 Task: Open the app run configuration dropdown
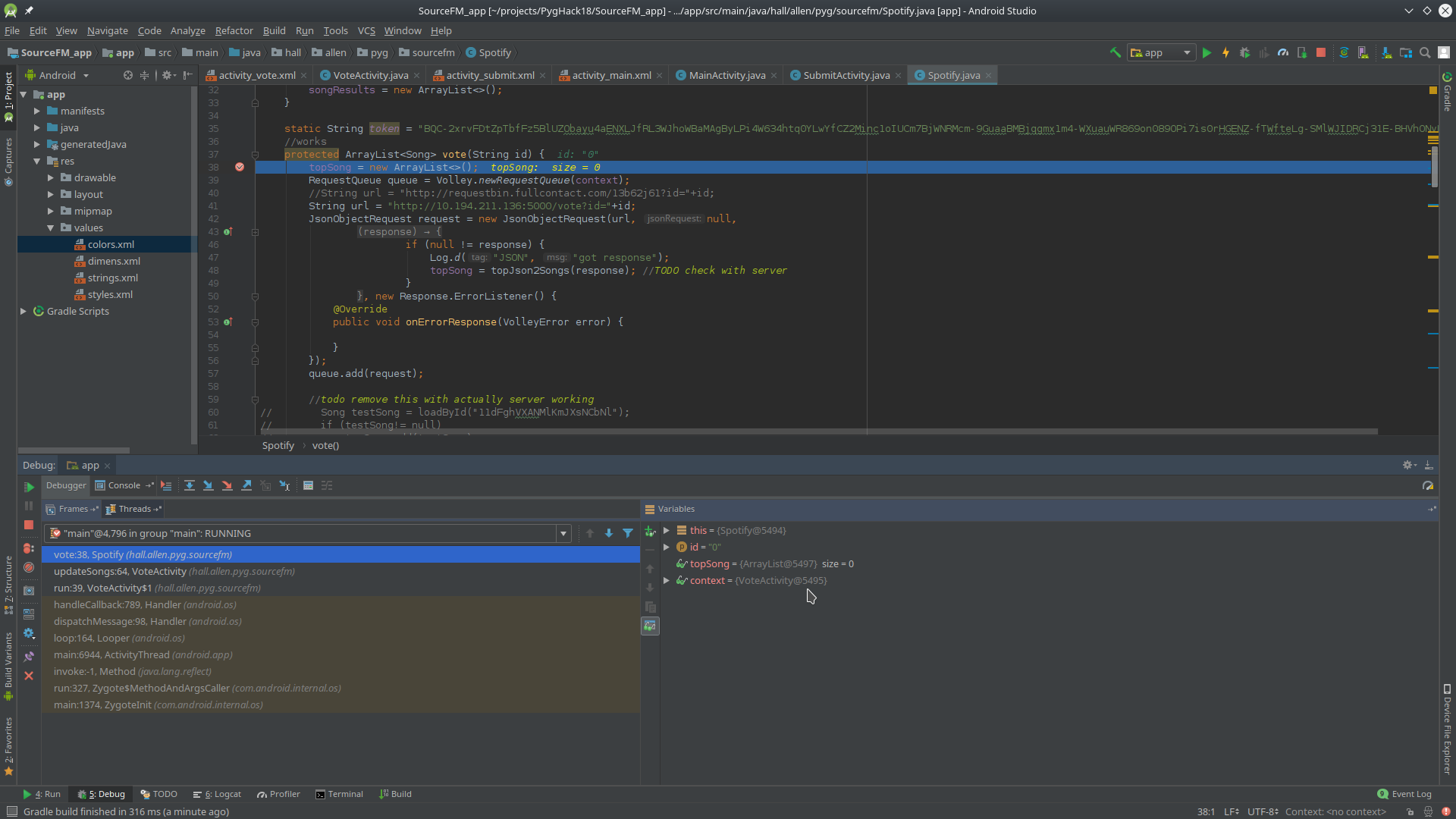pos(1160,52)
